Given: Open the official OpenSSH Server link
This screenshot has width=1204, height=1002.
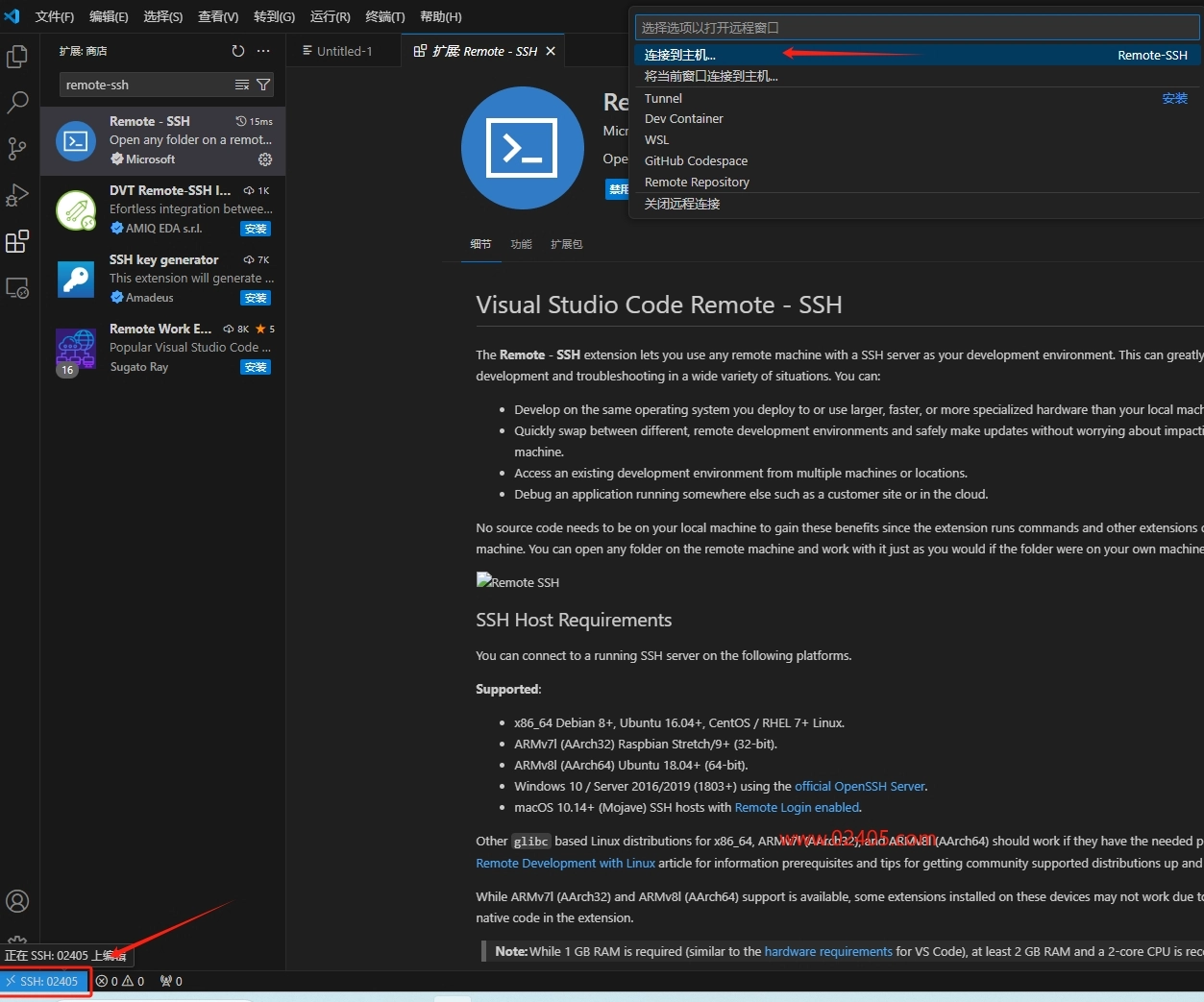Looking at the screenshot, I should click(x=860, y=786).
